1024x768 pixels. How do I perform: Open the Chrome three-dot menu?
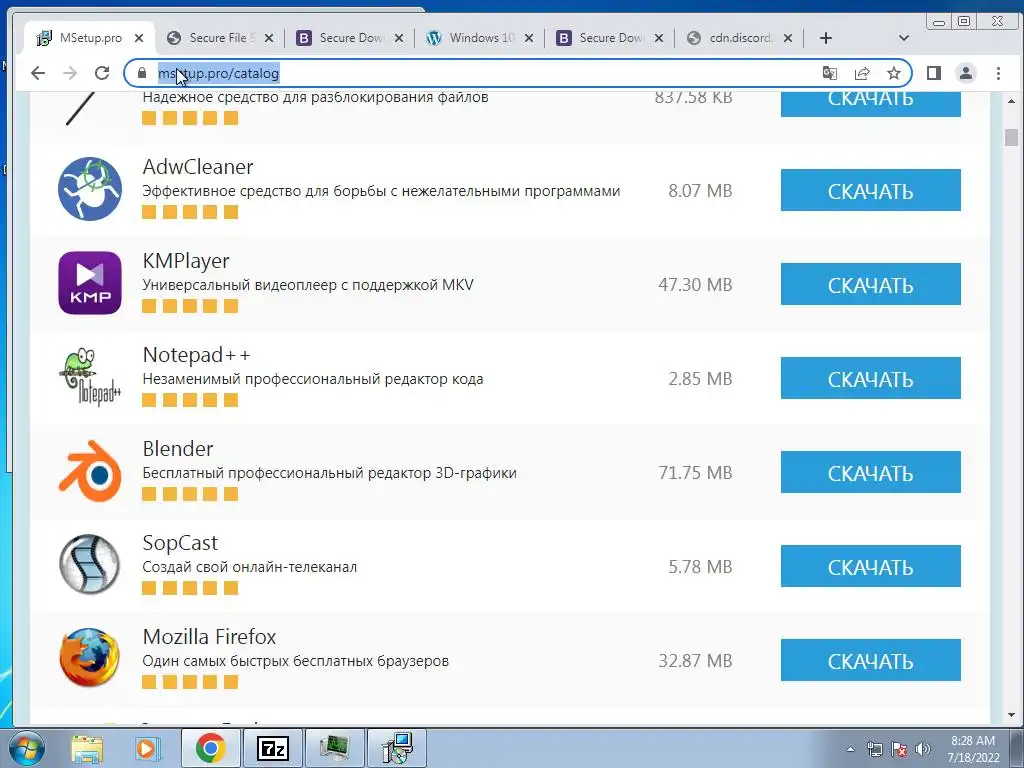pyautogui.click(x=998, y=73)
